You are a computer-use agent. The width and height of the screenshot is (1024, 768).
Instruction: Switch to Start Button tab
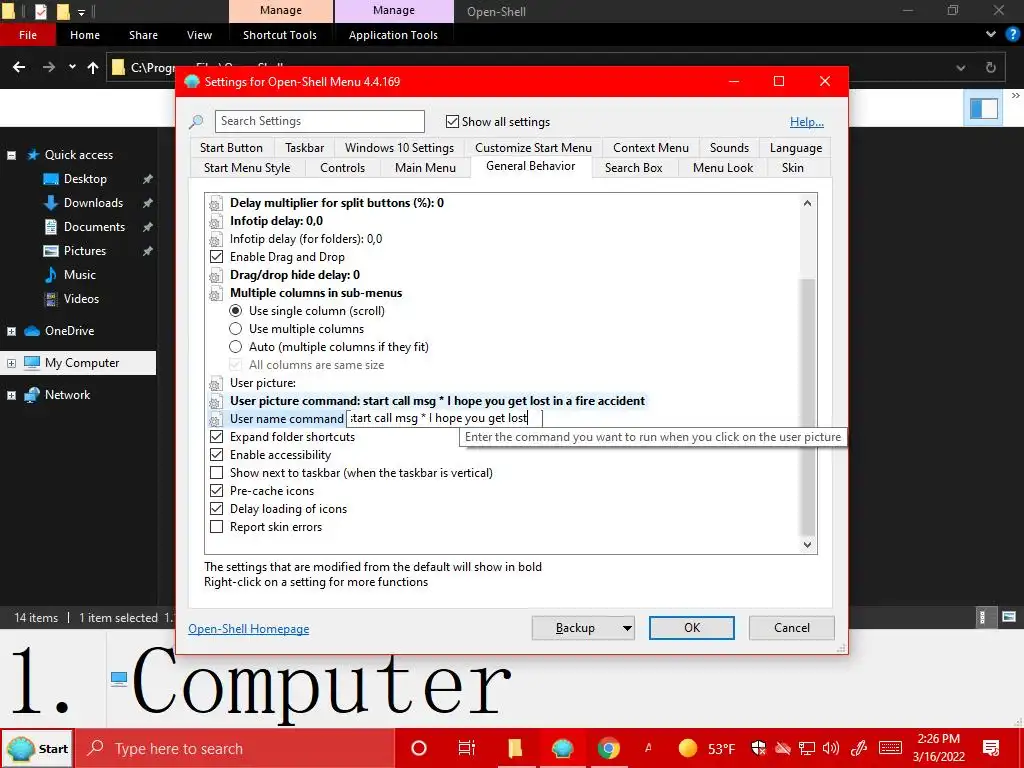click(x=231, y=148)
